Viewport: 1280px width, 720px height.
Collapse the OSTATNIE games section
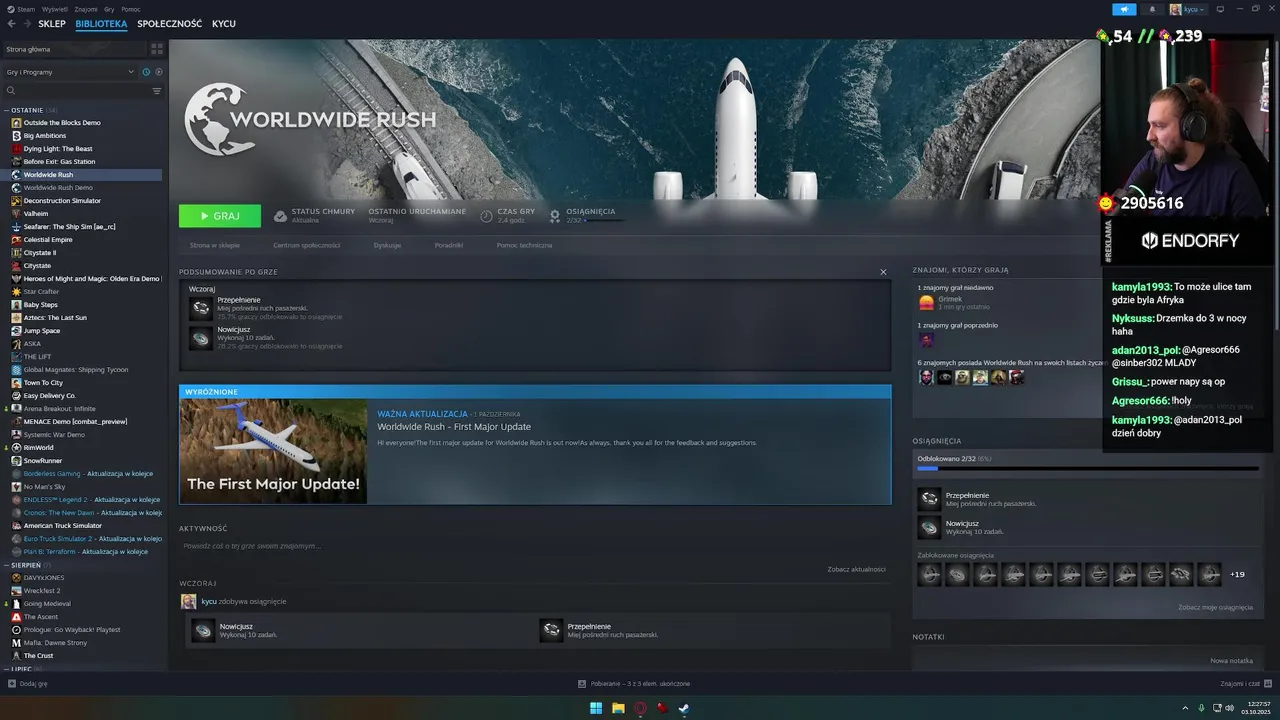7,110
